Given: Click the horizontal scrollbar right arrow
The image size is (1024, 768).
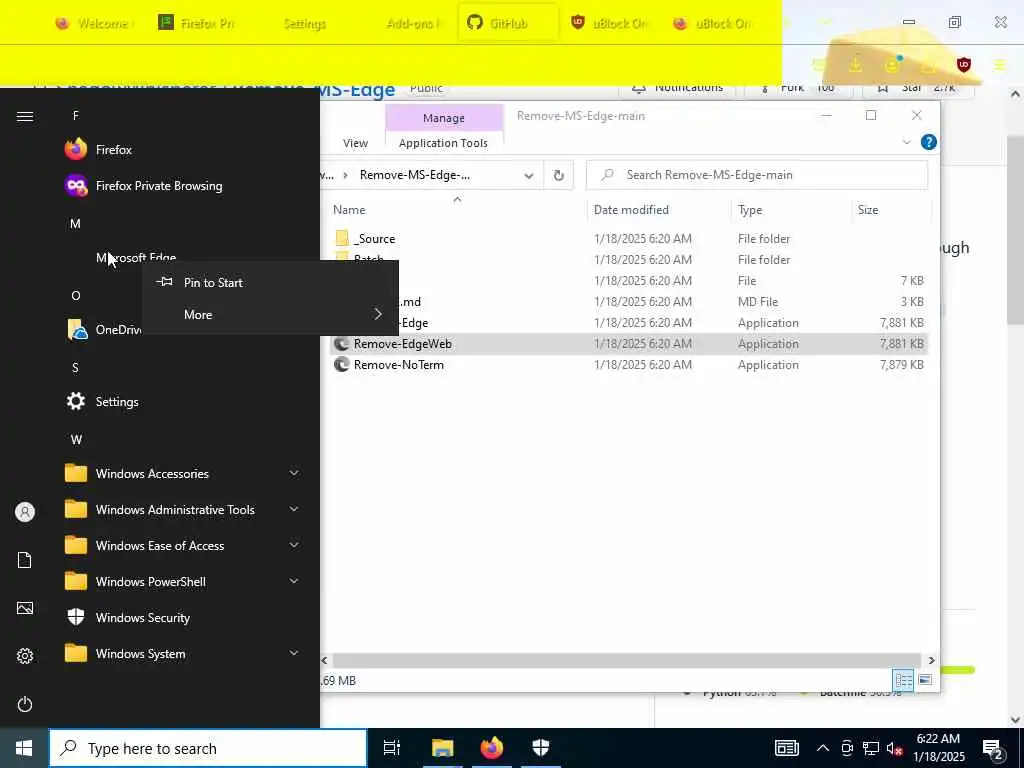Looking at the screenshot, I should point(931,661).
